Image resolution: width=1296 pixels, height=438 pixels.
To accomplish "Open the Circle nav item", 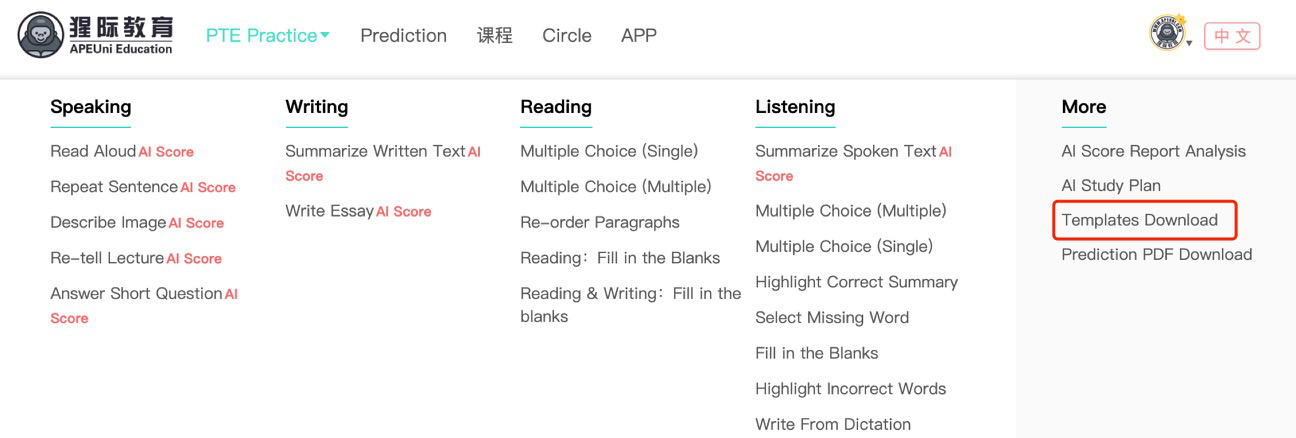I will [567, 35].
